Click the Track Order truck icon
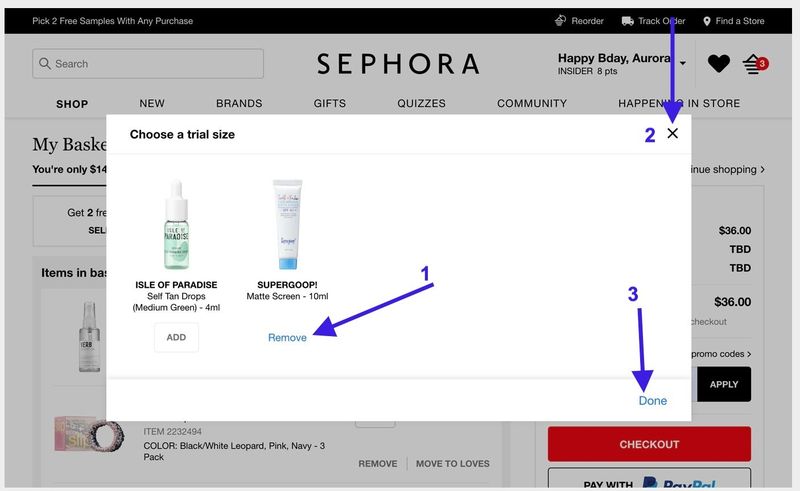This screenshot has height=491, width=800. pos(628,21)
